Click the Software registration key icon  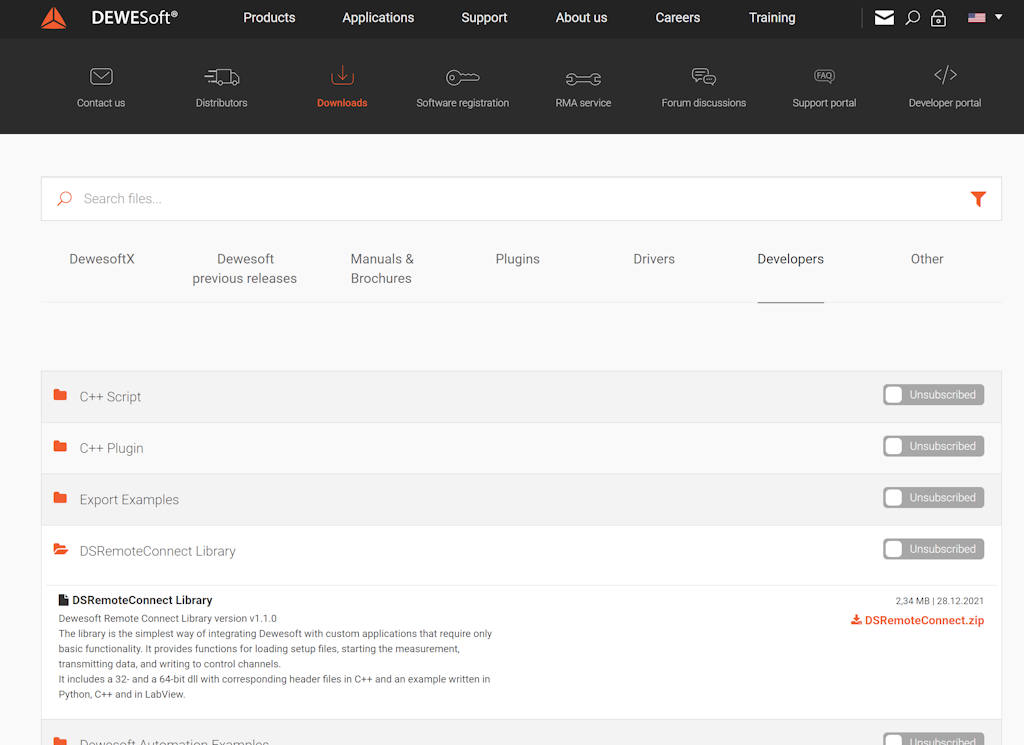(x=462, y=78)
